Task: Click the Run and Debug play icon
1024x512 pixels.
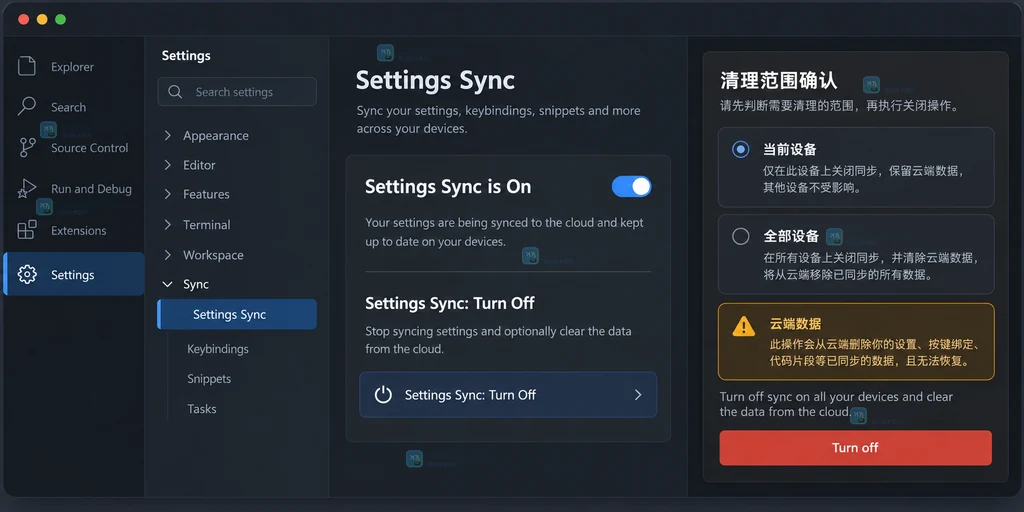Action: tap(27, 189)
